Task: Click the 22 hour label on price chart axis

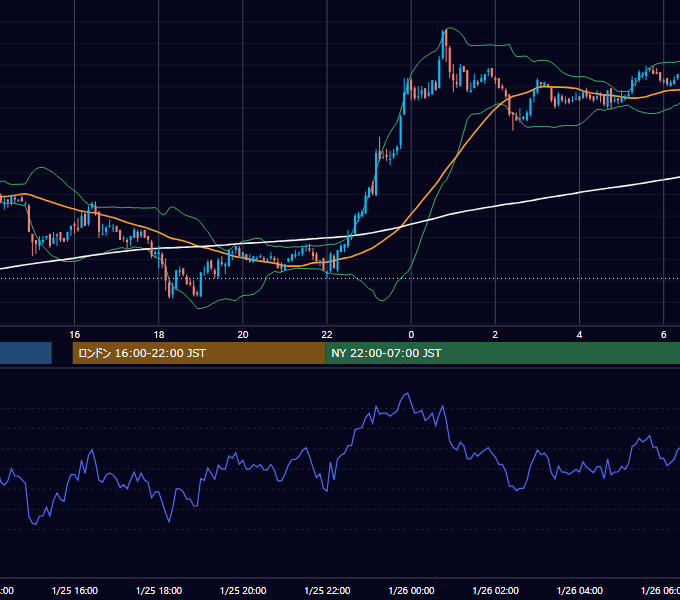Action: coord(327,335)
